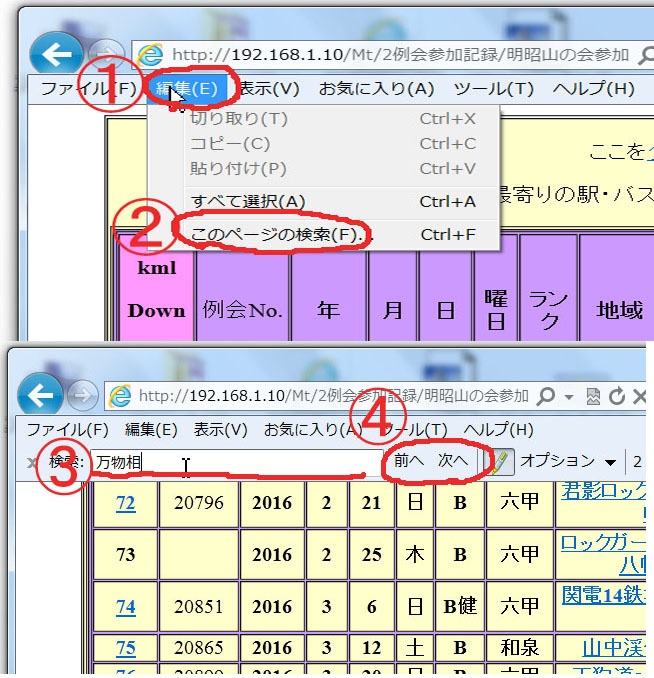Open the row number 74 link in the table

125,605
